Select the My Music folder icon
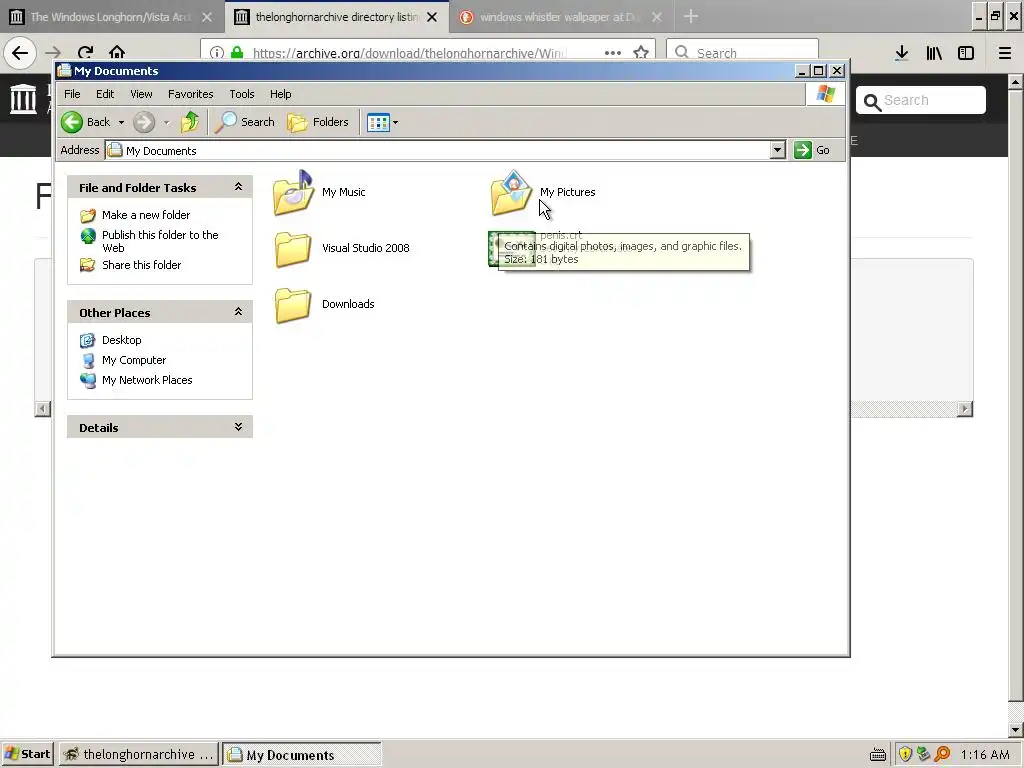Image resolution: width=1024 pixels, height=768 pixels. click(x=293, y=192)
